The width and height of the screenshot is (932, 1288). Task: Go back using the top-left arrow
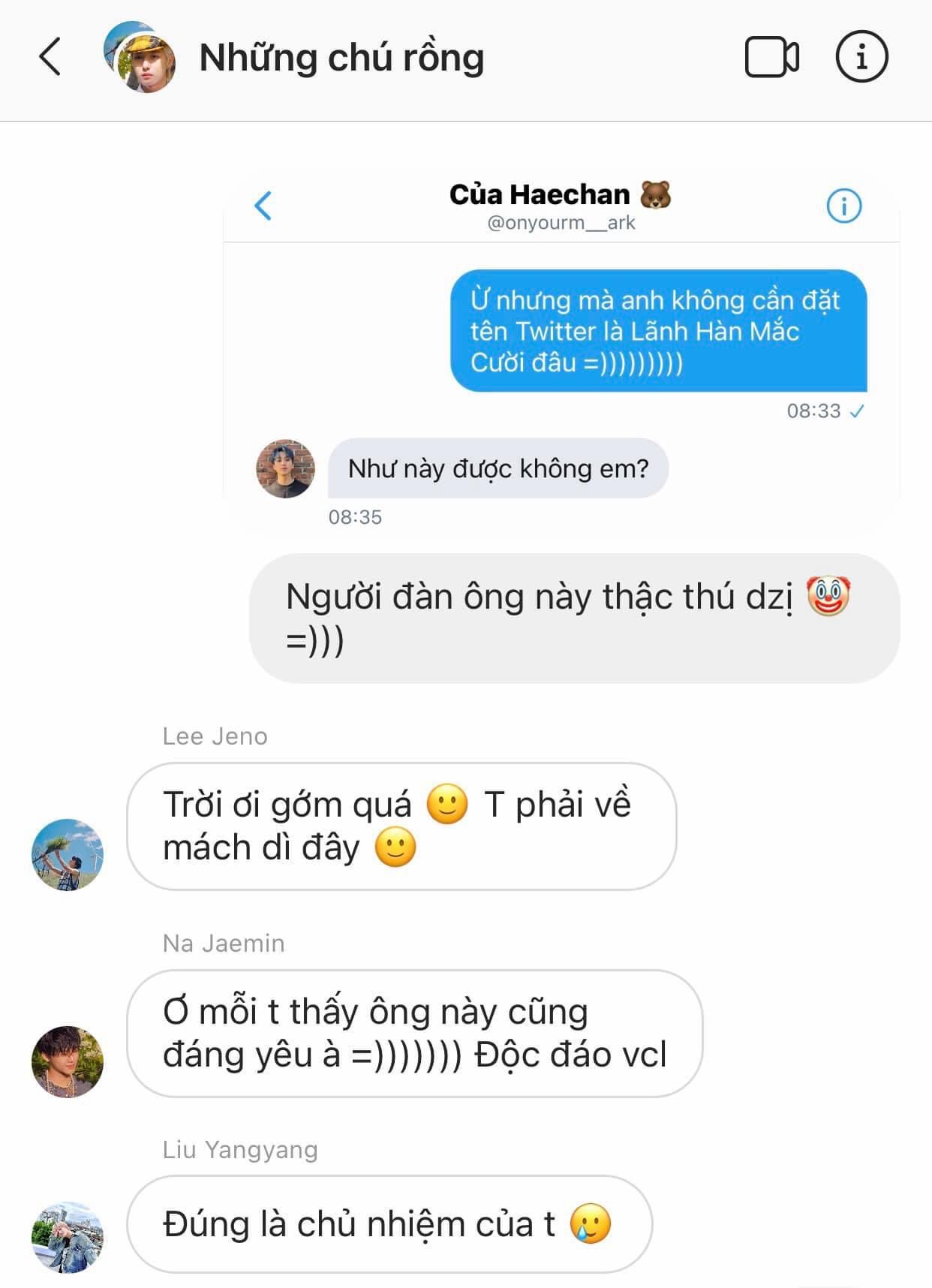(50, 57)
